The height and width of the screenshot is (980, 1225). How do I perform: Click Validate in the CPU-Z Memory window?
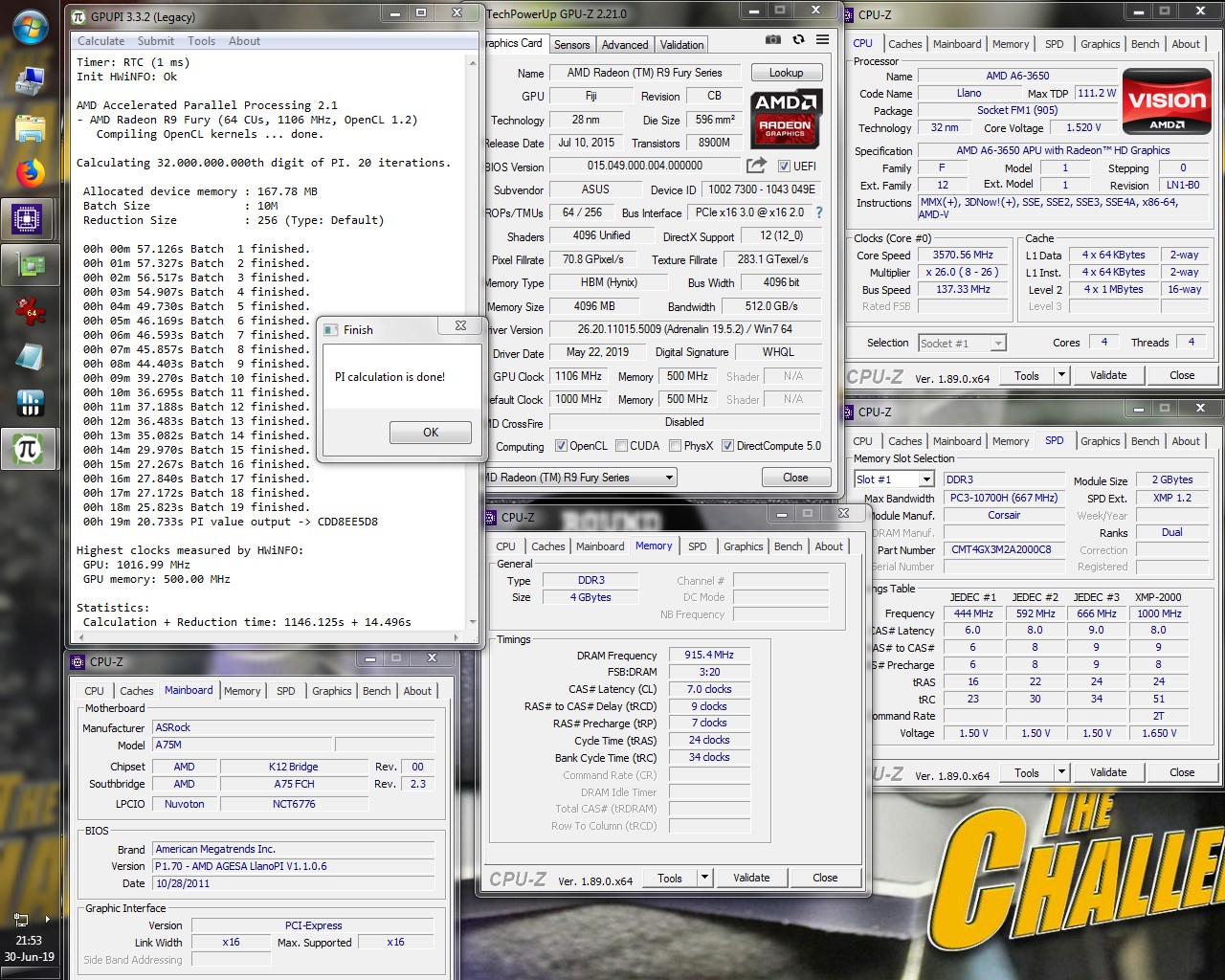point(751,878)
